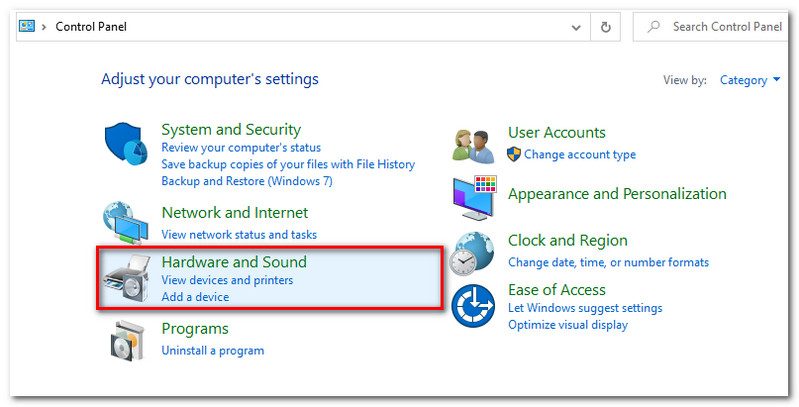Click Let Windows suggest settings link
This screenshot has height=407, width=799.
point(585,308)
